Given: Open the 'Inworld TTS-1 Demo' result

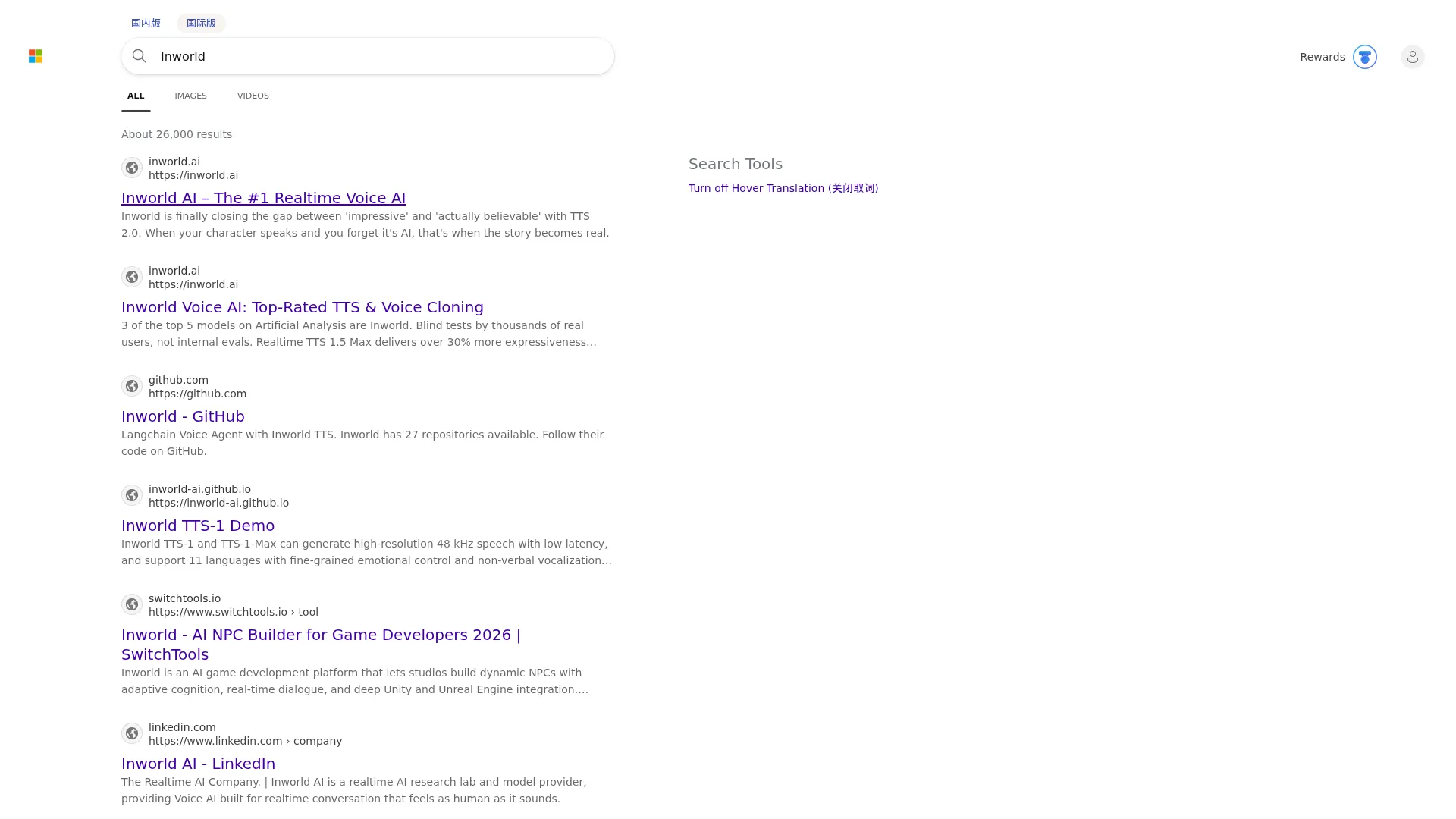Looking at the screenshot, I should (198, 526).
